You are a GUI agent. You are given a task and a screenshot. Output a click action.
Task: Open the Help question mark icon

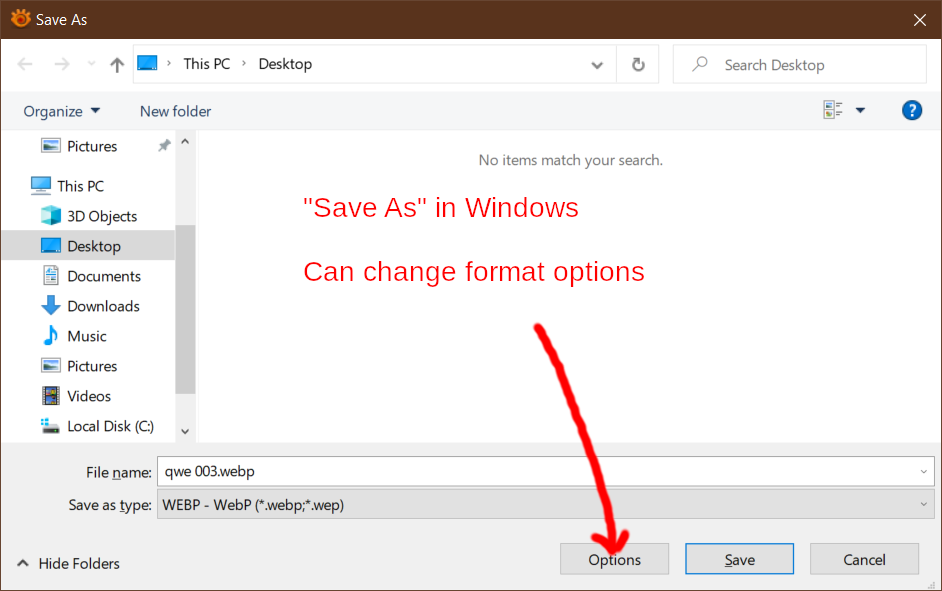coord(911,111)
